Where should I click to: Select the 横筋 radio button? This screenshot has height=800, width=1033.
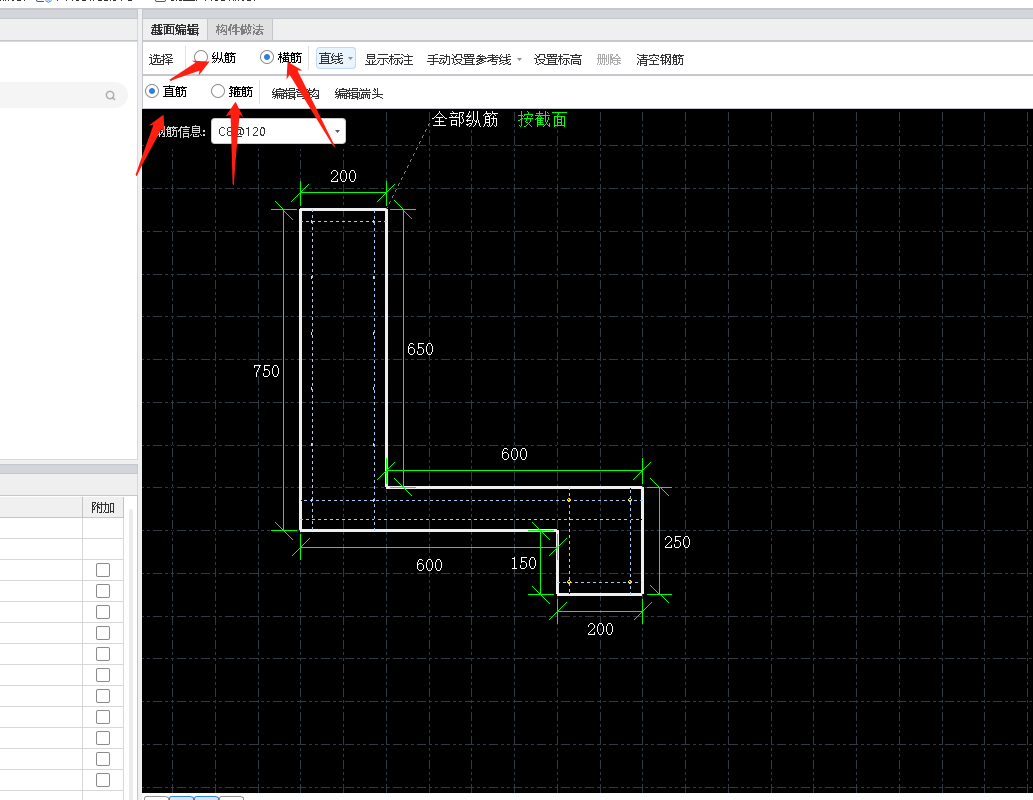267,57
